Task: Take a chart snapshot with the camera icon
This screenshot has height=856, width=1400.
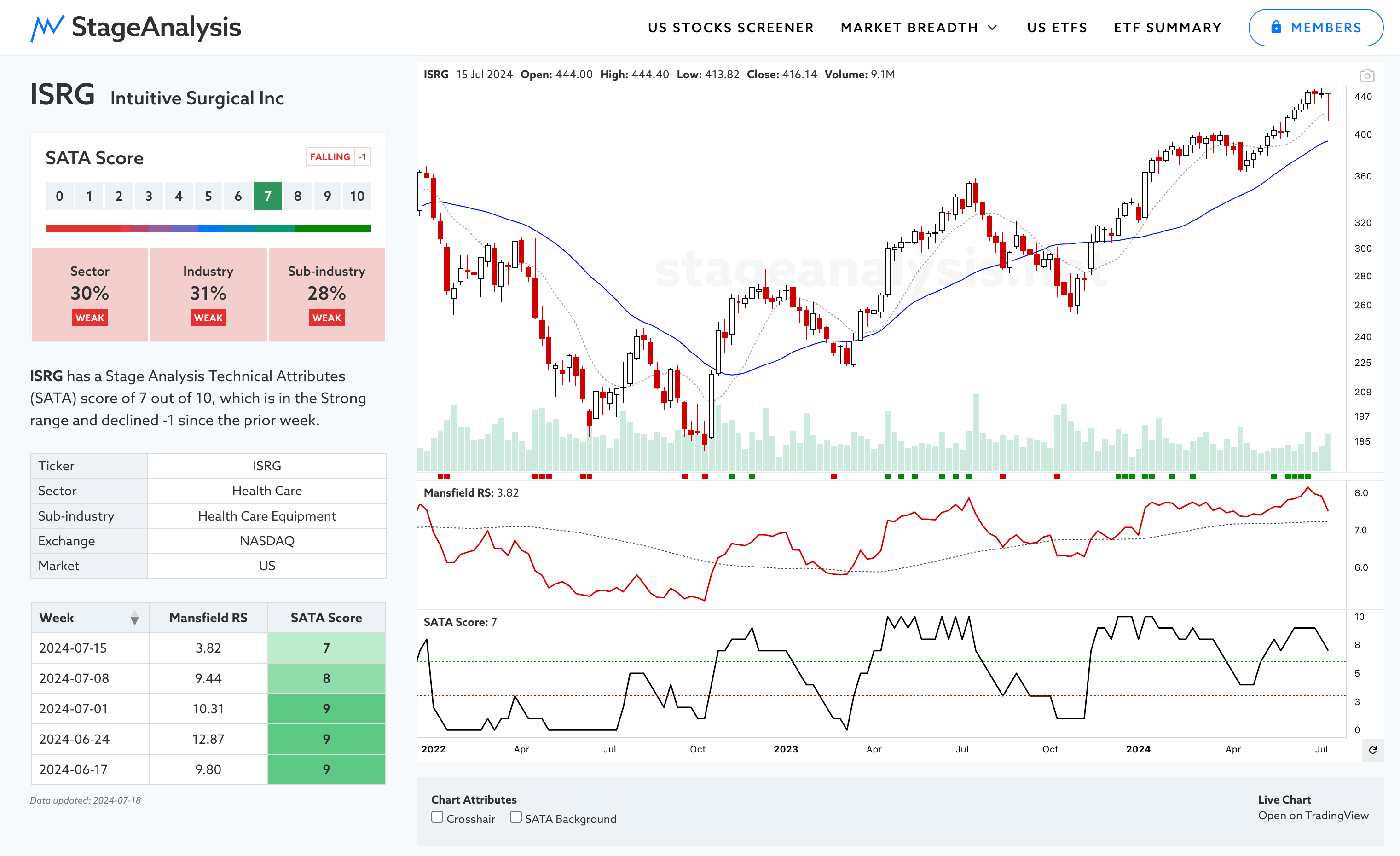Action: (x=1366, y=75)
